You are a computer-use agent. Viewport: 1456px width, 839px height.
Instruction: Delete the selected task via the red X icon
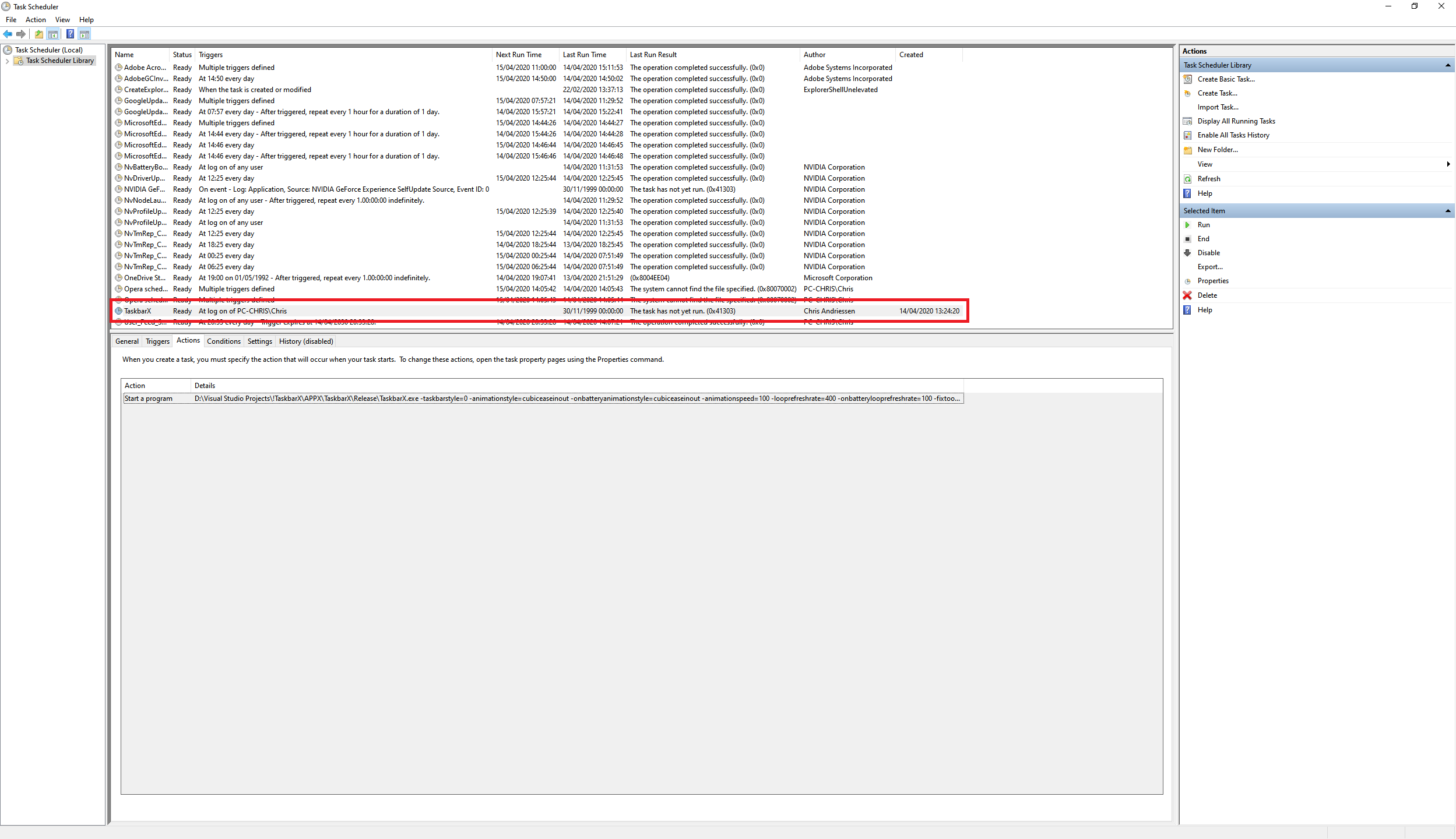pyautogui.click(x=1188, y=295)
